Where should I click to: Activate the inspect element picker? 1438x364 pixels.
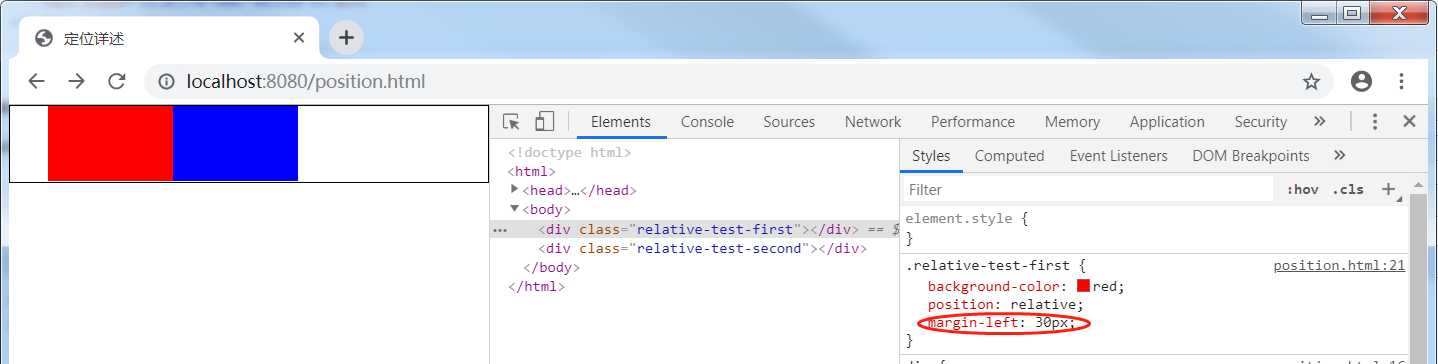(x=511, y=122)
